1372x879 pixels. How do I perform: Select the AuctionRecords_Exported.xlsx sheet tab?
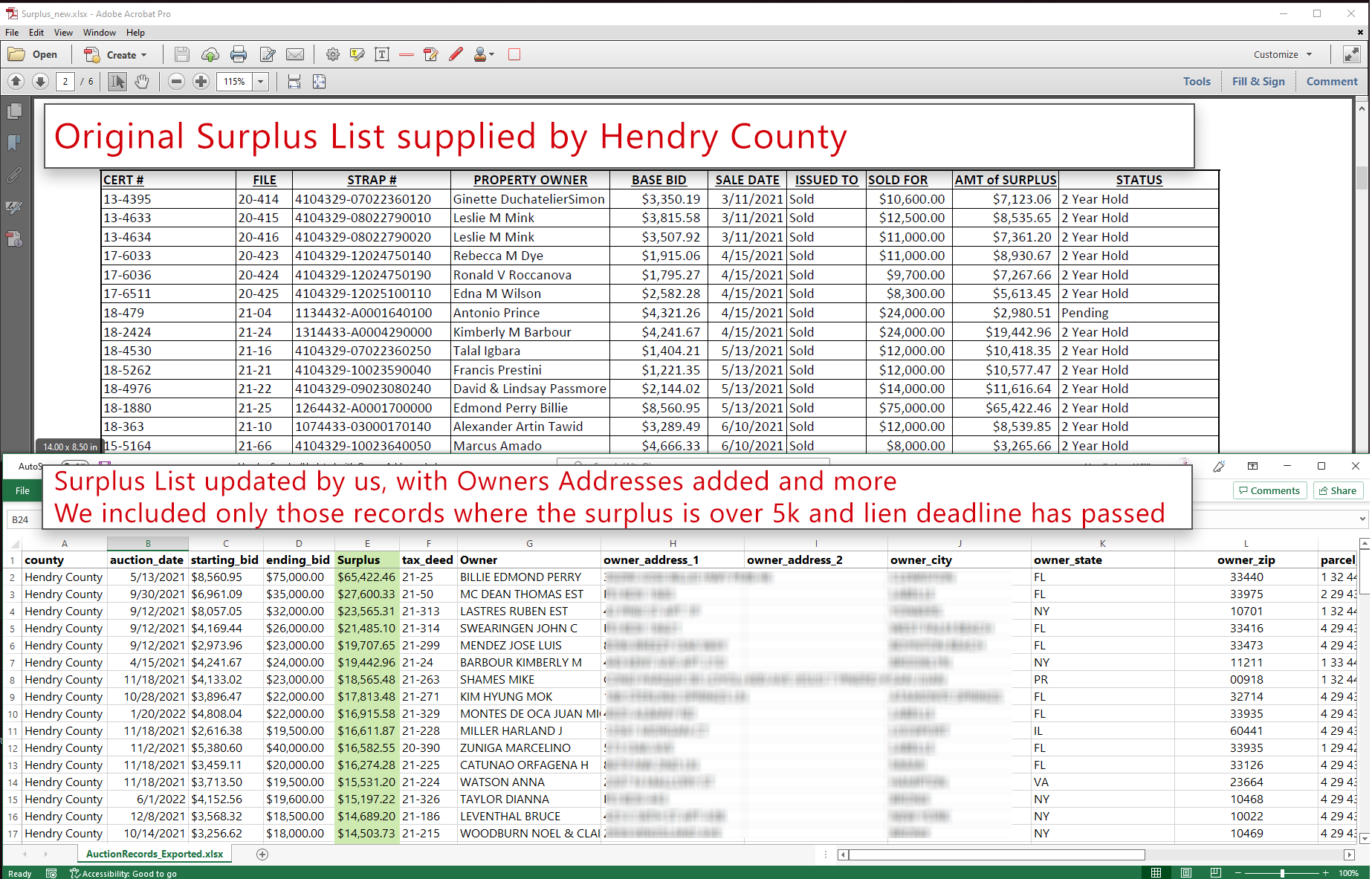coord(155,854)
